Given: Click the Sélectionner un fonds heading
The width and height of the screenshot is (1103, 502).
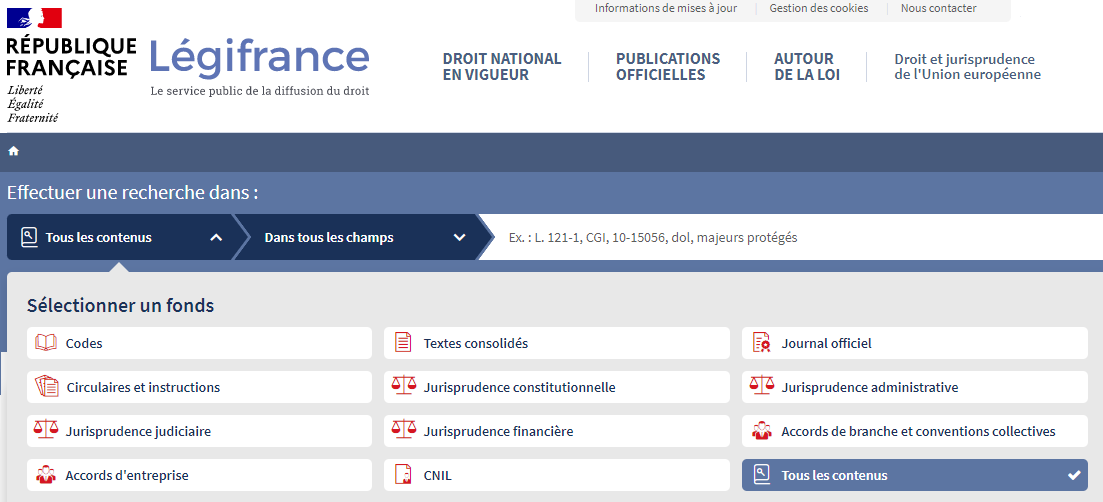Looking at the screenshot, I should tap(120, 306).
